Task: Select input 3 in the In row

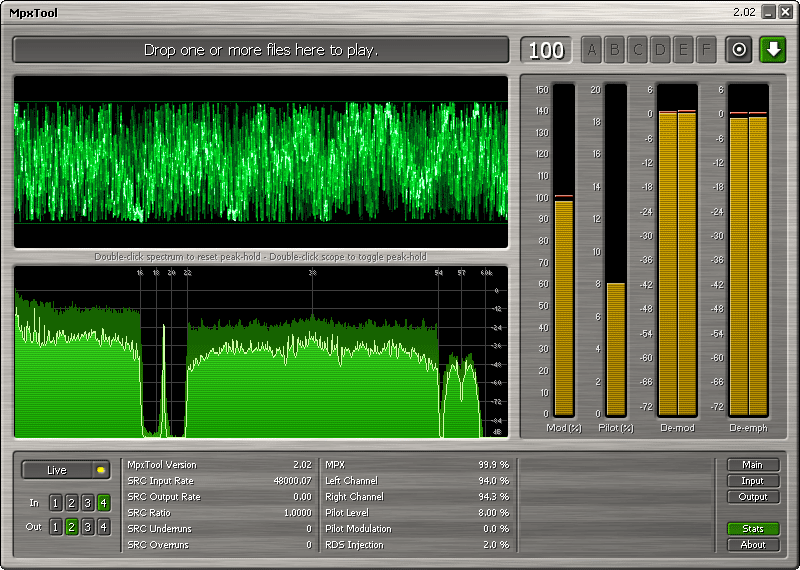Action: coord(88,503)
